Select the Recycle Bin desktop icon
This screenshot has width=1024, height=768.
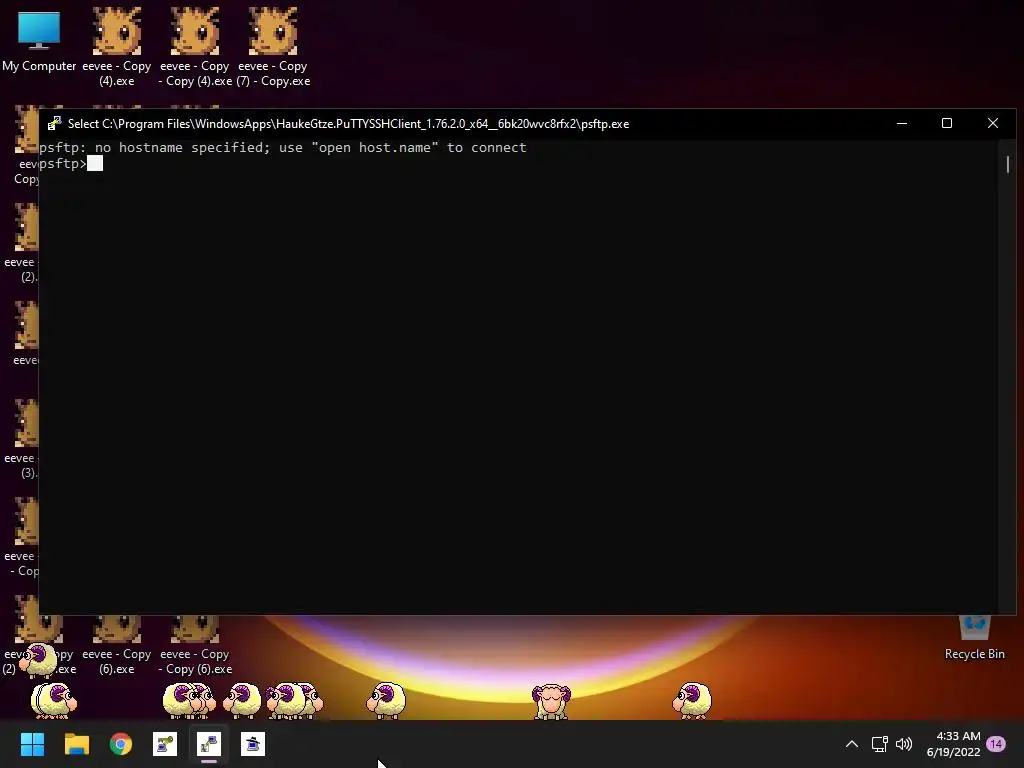[974, 638]
